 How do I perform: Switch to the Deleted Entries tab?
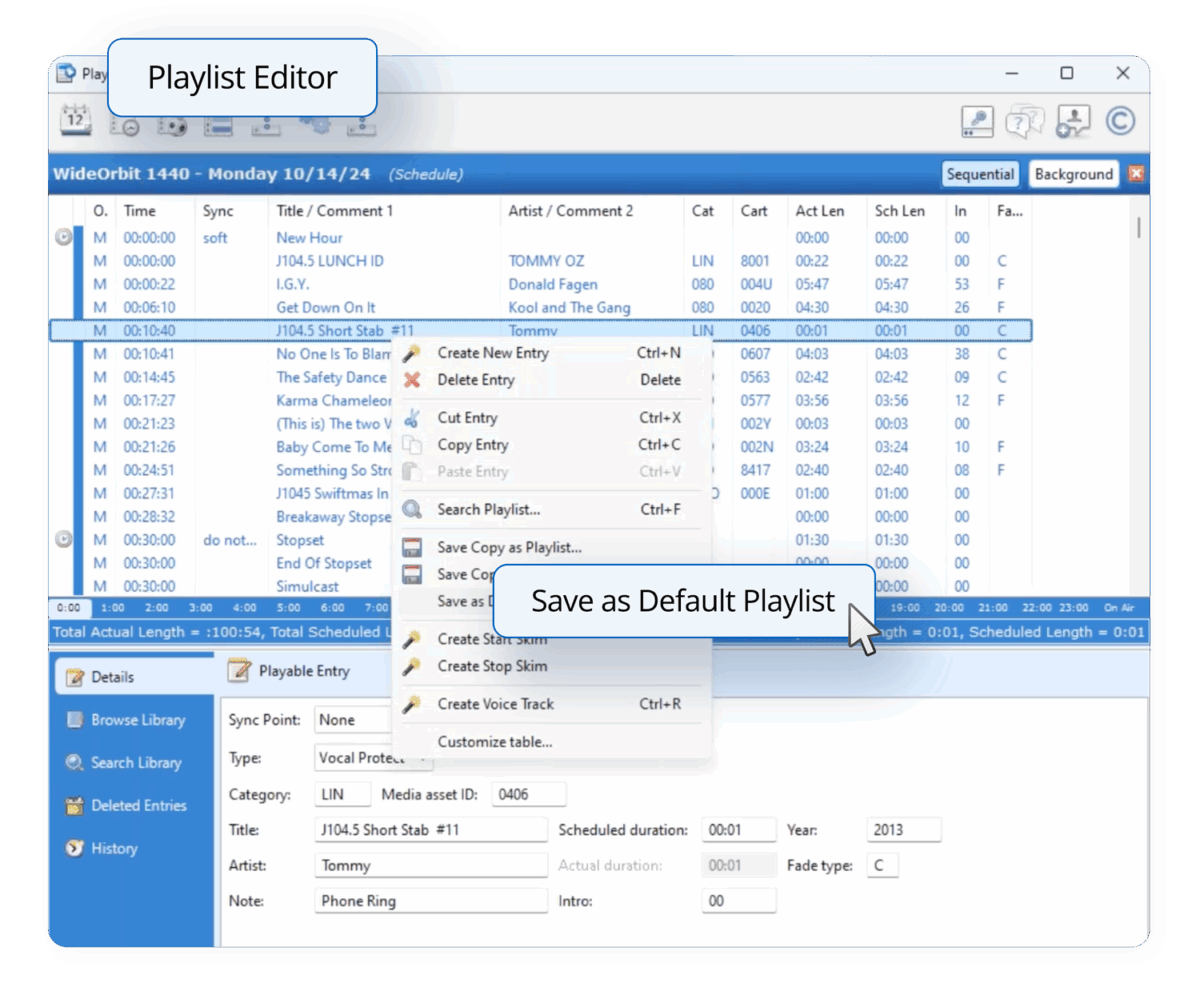pyautogui.click(x=137, y=805)
